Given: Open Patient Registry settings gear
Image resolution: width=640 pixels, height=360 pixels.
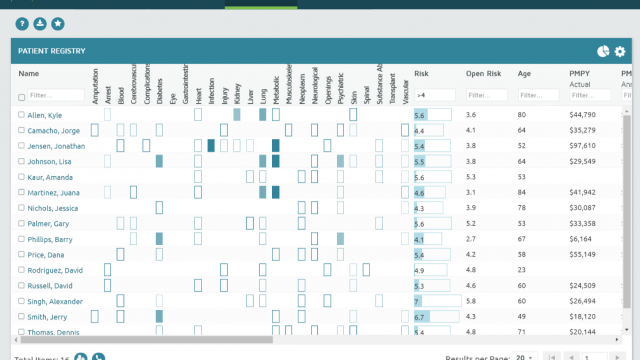Looking at the screenshot, I should click(x=620, y=51).
